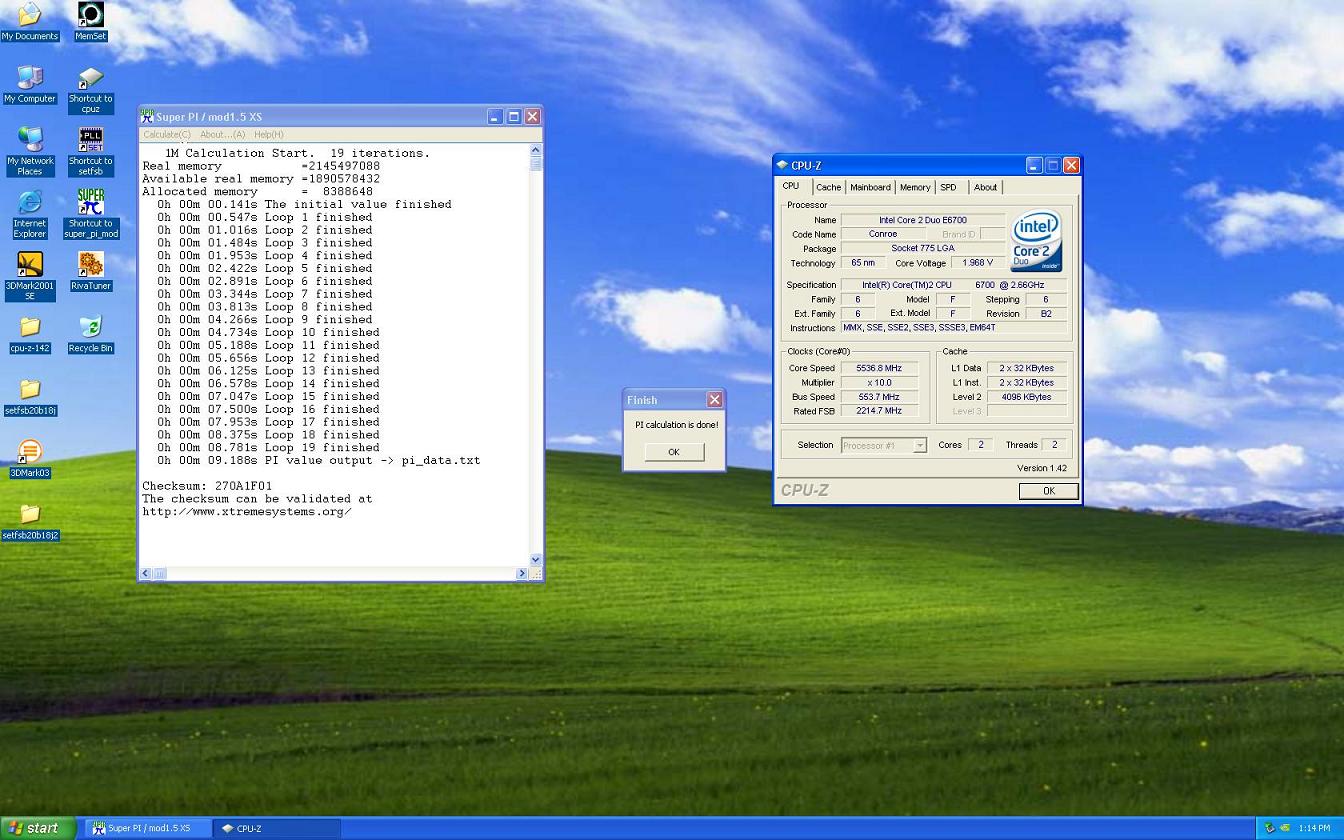Select the 3DMark2001 SE desktop icon
The height and width of the screenshot is (840, 1344).
point(30,265)
